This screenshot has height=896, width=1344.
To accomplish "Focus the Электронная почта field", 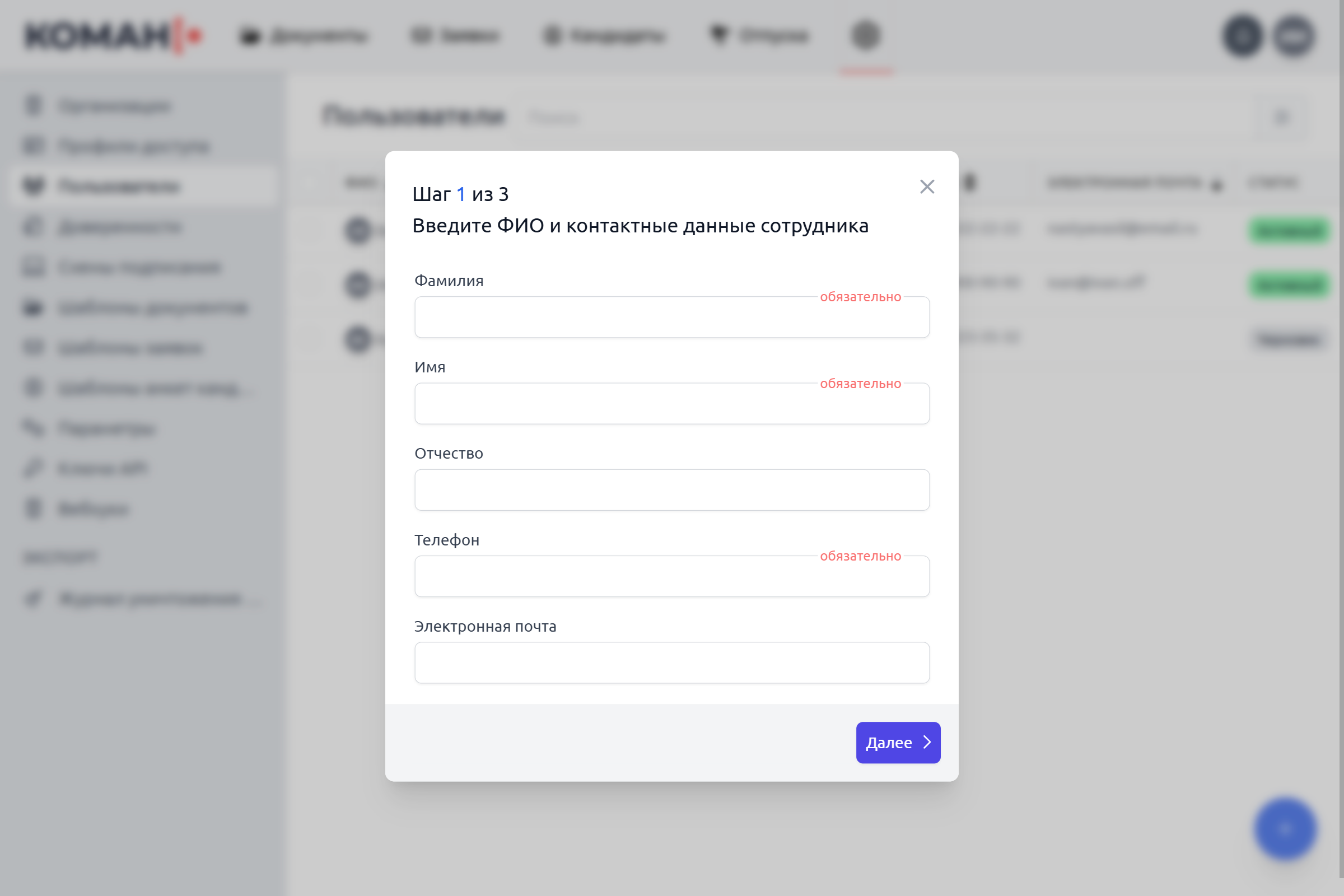I will click(x=671, y=663).
